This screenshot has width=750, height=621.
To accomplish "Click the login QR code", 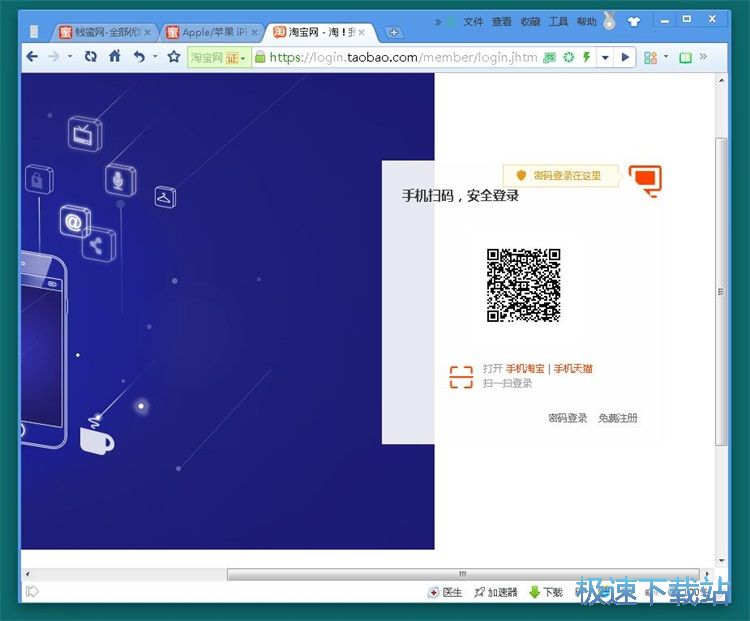I will 524,285.
